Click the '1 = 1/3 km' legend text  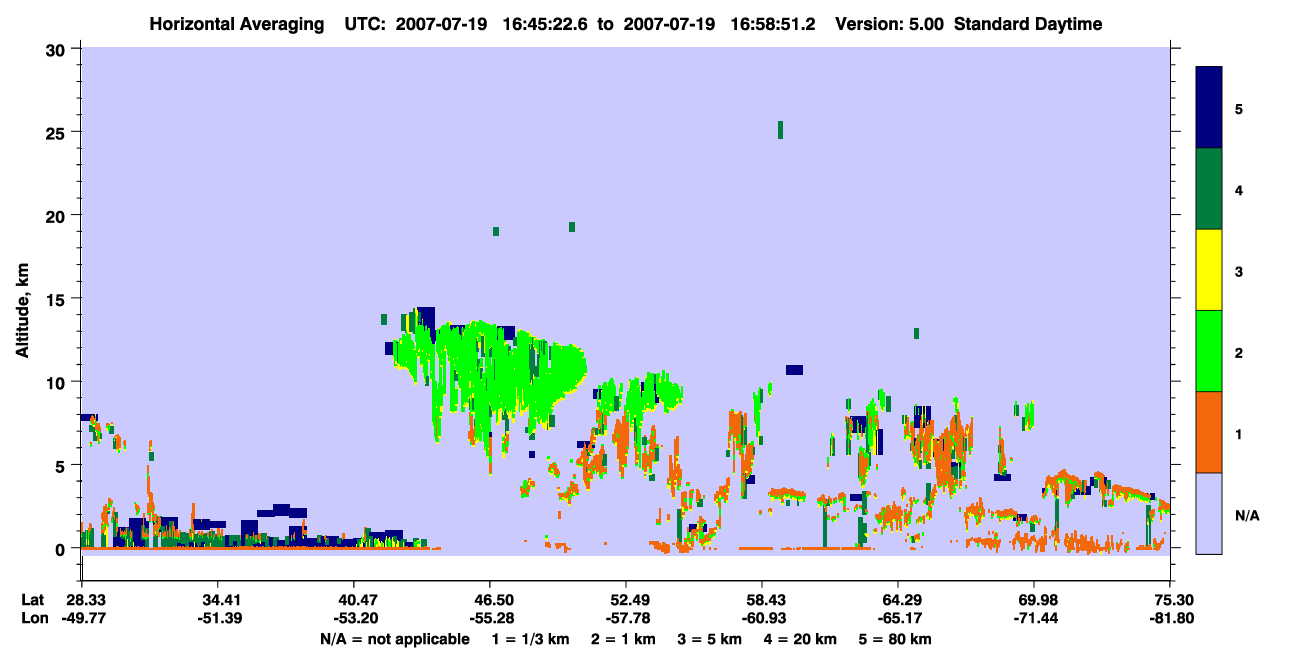530,639
